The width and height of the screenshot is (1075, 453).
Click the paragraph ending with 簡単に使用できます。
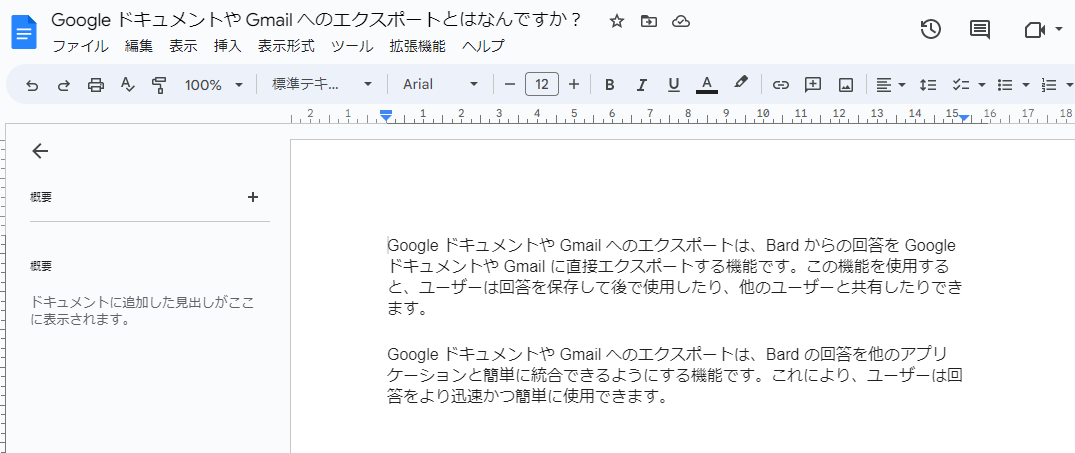click(x=675, y=376)
